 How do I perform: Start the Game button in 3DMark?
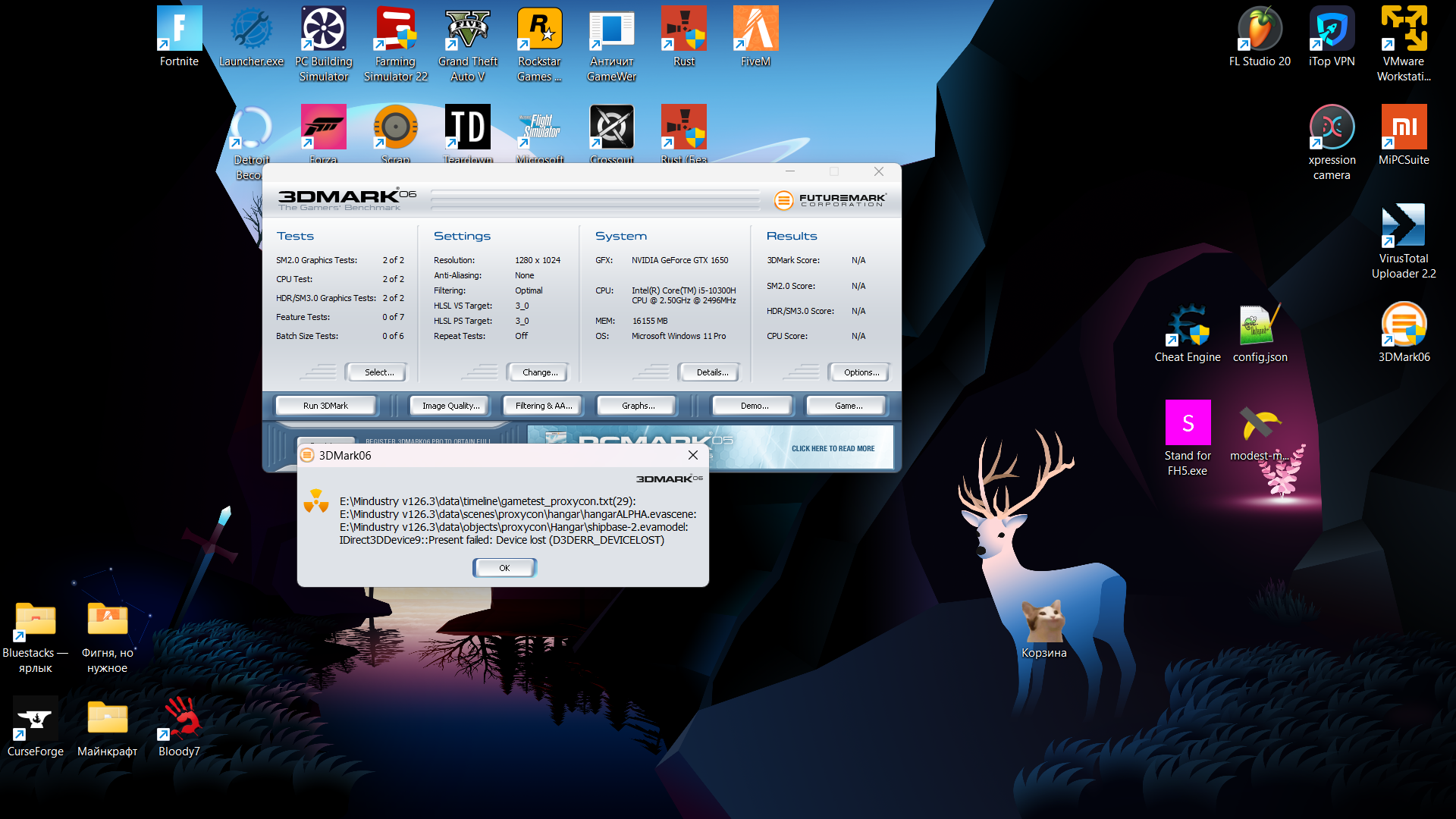point(848,406)
